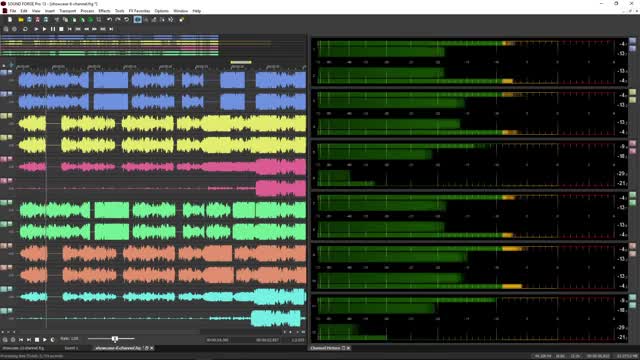Click the zoom ratio field near transport
This screenshot has width=640, height=360.
pos(298,340)
